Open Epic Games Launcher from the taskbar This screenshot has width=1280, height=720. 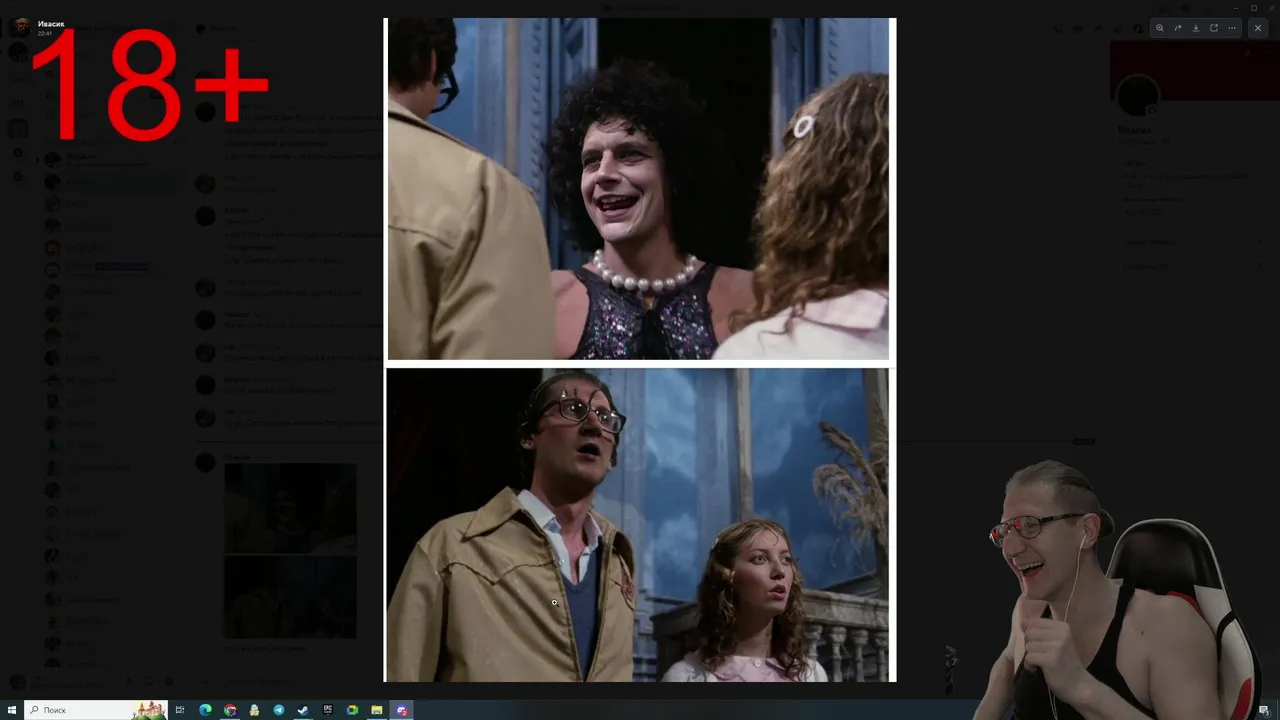tap(328, 710)
